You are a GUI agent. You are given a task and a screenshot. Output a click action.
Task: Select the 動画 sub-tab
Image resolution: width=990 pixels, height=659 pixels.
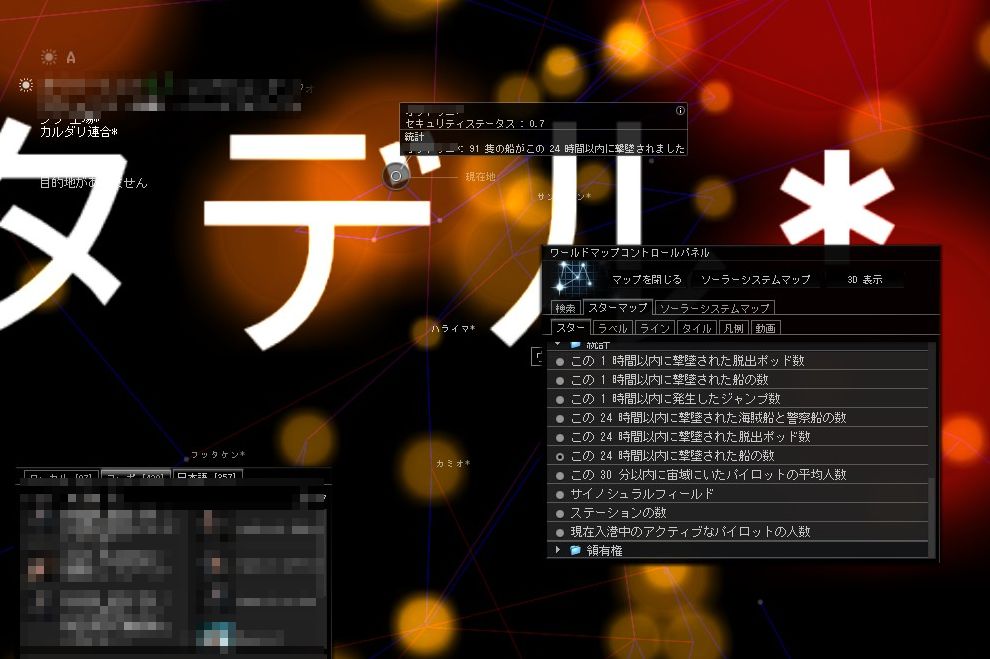765,328
